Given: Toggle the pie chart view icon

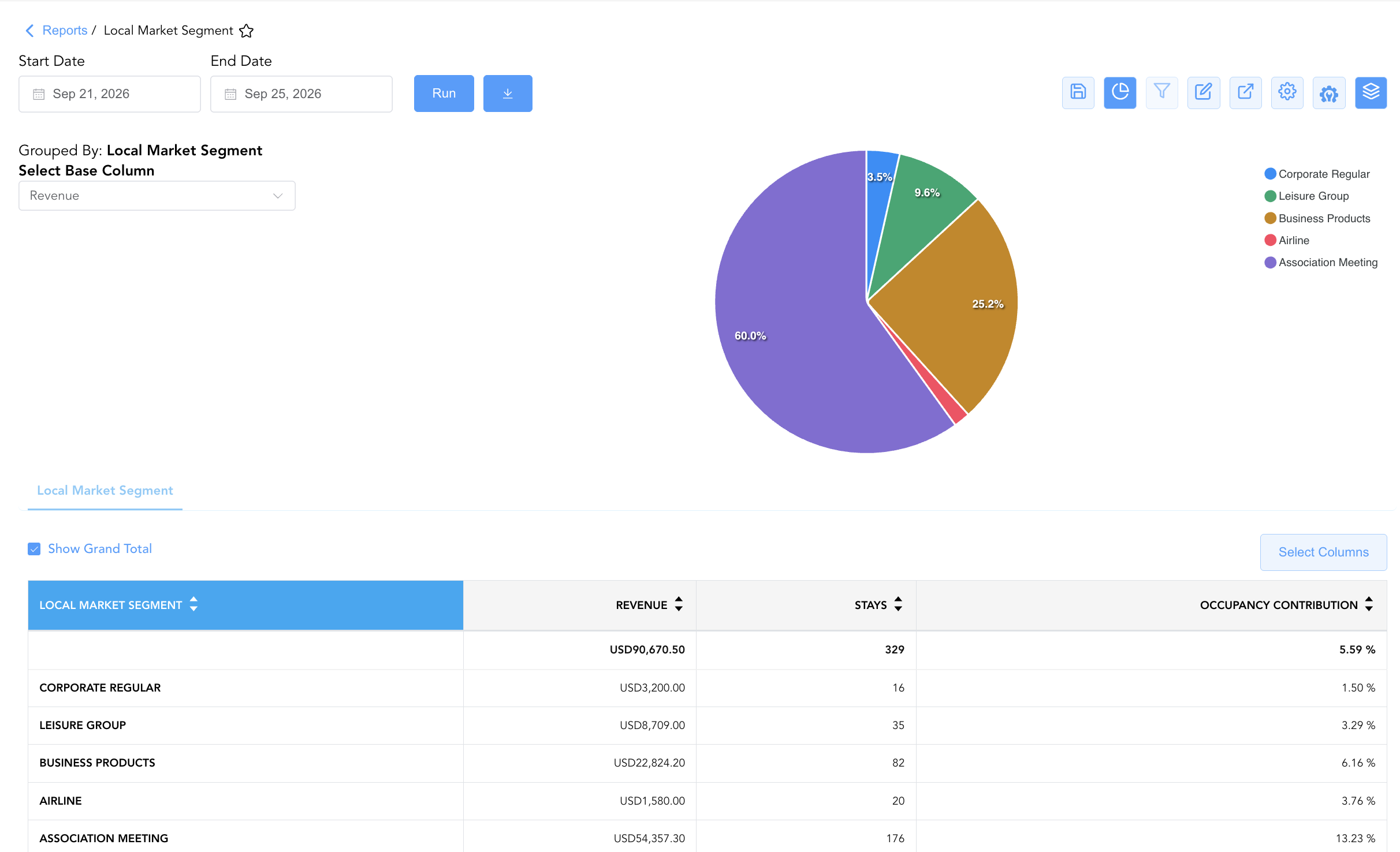Looking at the screenshot, I should coord(1119,92).
